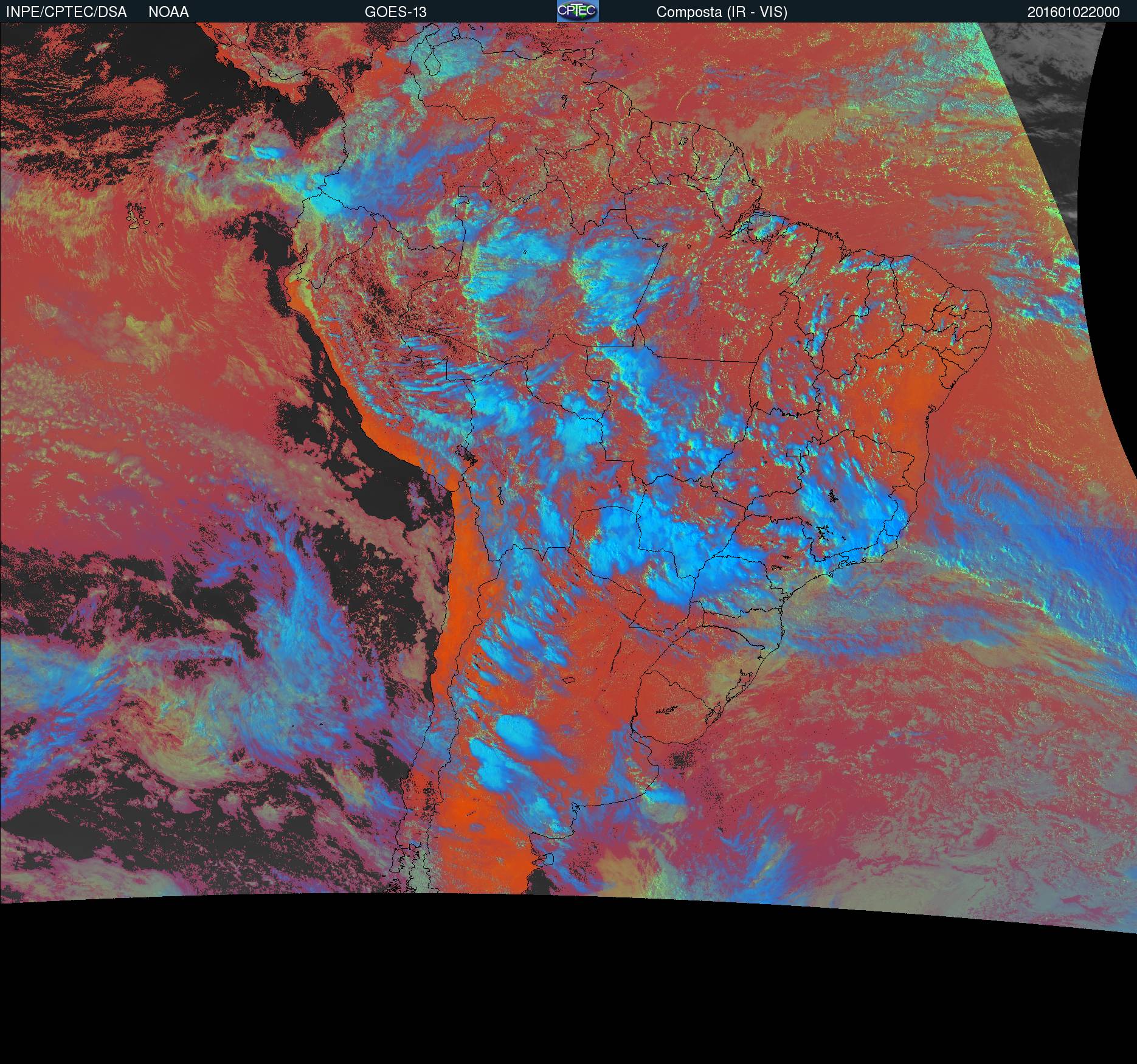Viewport: 1137px width, 1064px height.
Task: Click the Composta (IR - VIS) title
Action: [x=722, y=12]
